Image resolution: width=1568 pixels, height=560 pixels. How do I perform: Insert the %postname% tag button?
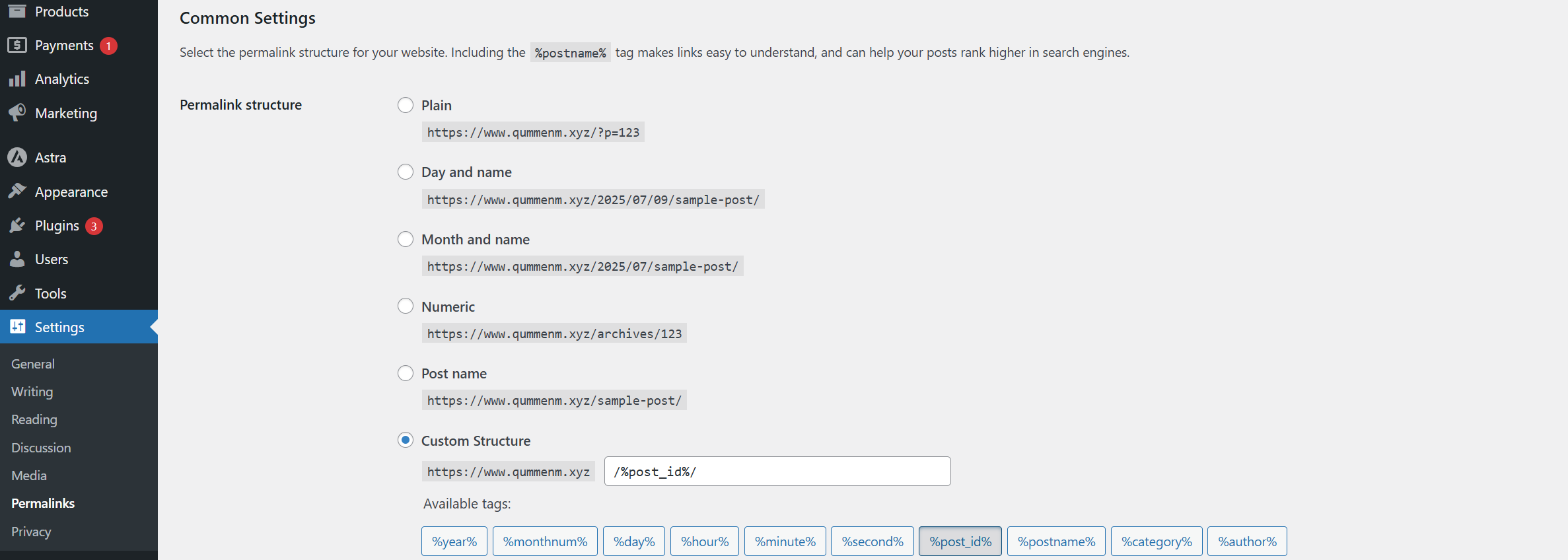click(1056, 542)
